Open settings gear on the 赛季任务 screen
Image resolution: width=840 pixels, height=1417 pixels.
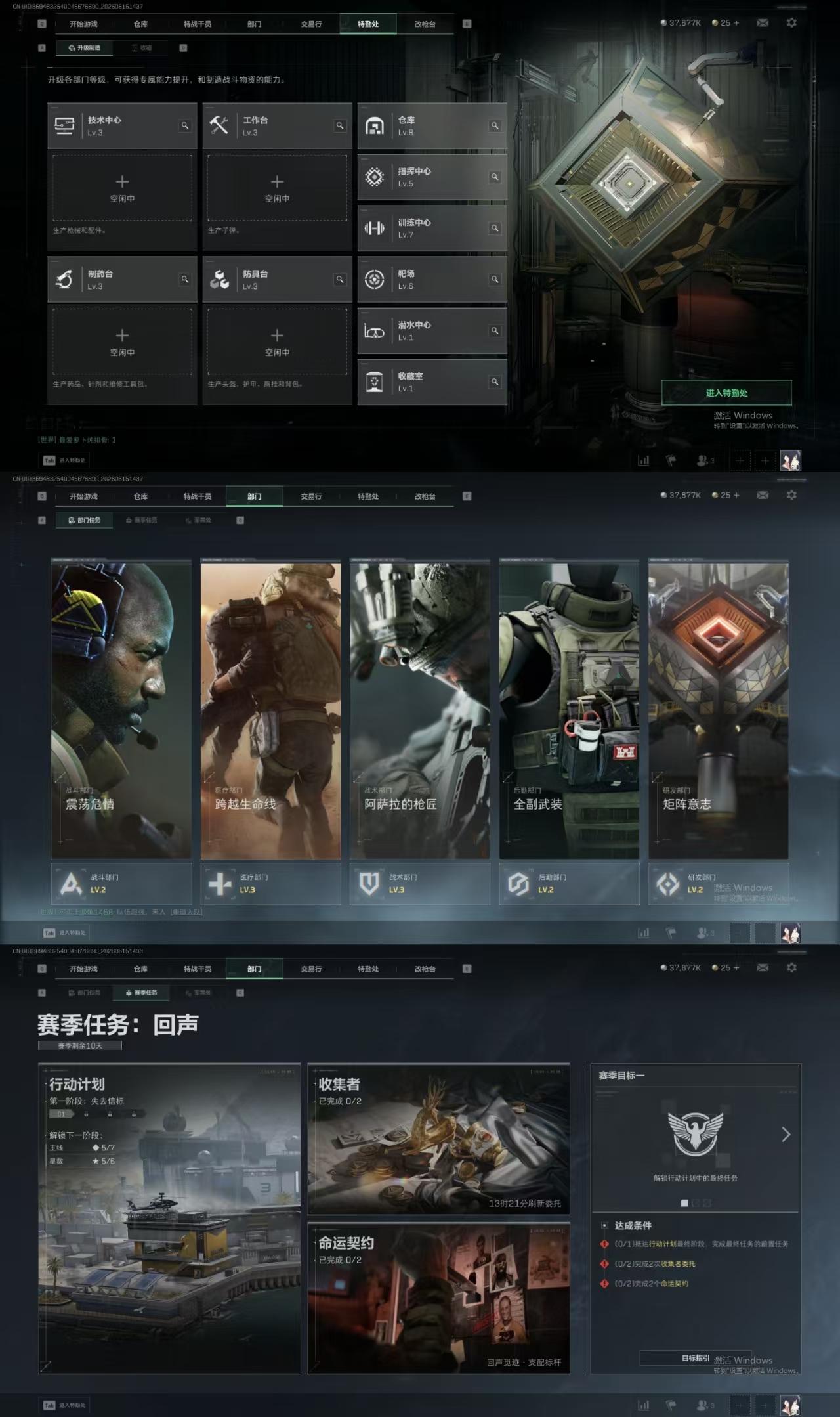tap(791, 968)
